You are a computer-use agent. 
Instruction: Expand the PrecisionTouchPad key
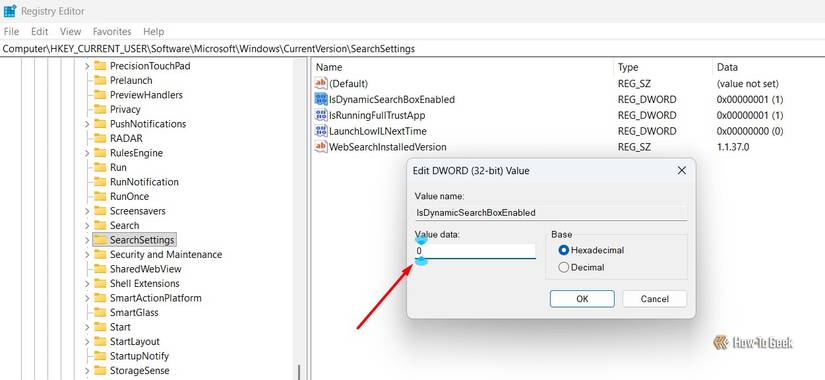pyautogui.click(x=87, y=66)
